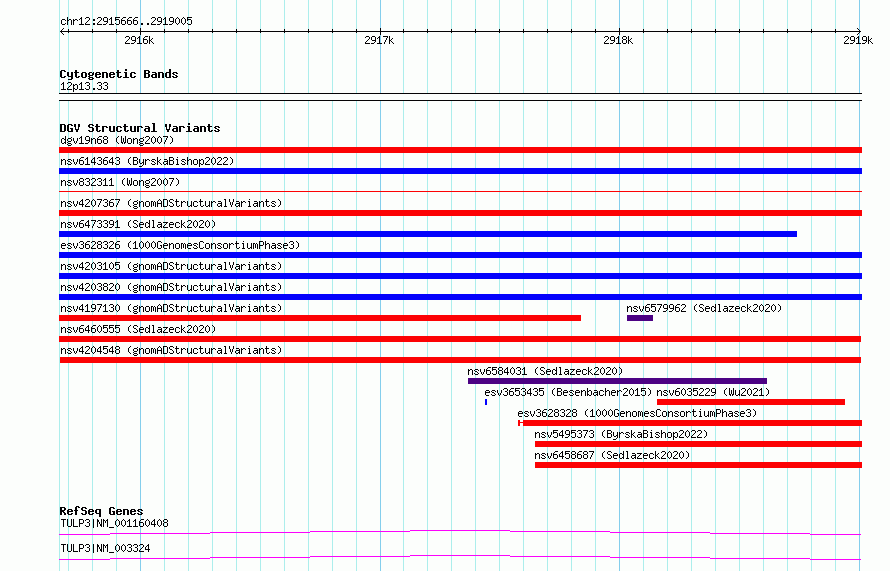Screen dimensions: 890x571
Task: Select the blue bar under esv3628326
Action: [460, 255]
